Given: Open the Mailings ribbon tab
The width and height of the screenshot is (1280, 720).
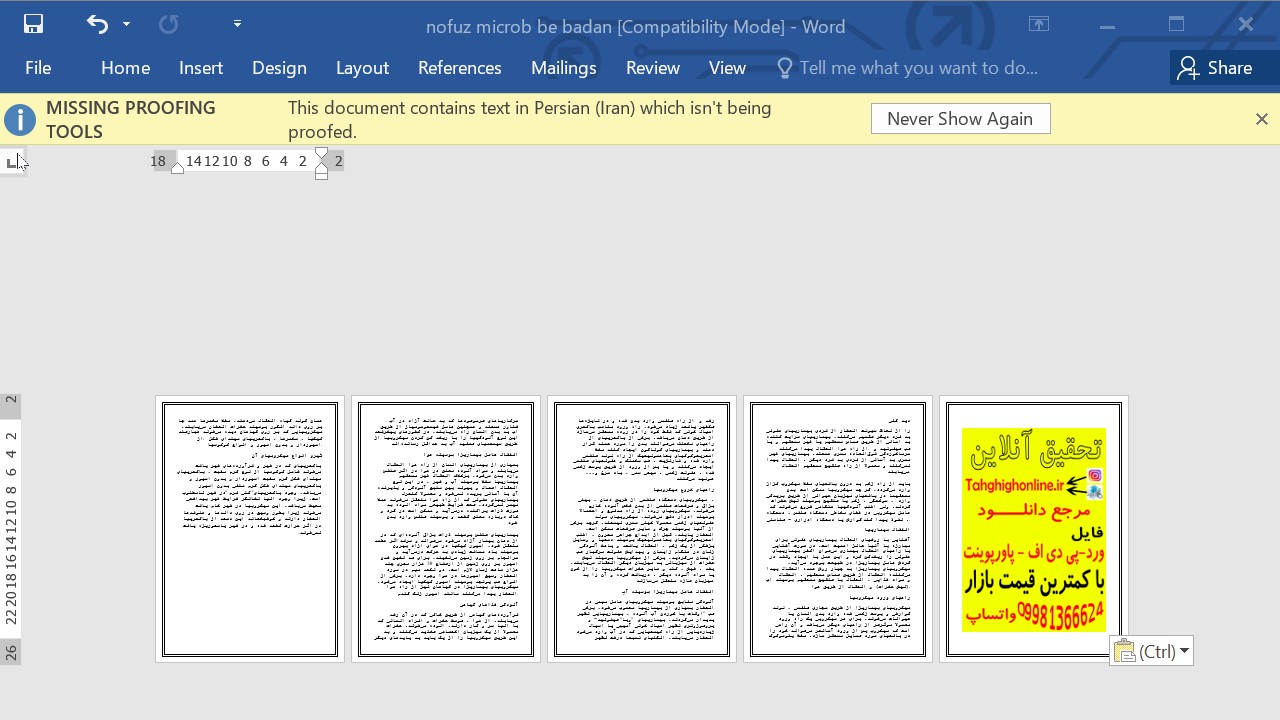Looking at the screenshot, I should (x=564, y=68).
